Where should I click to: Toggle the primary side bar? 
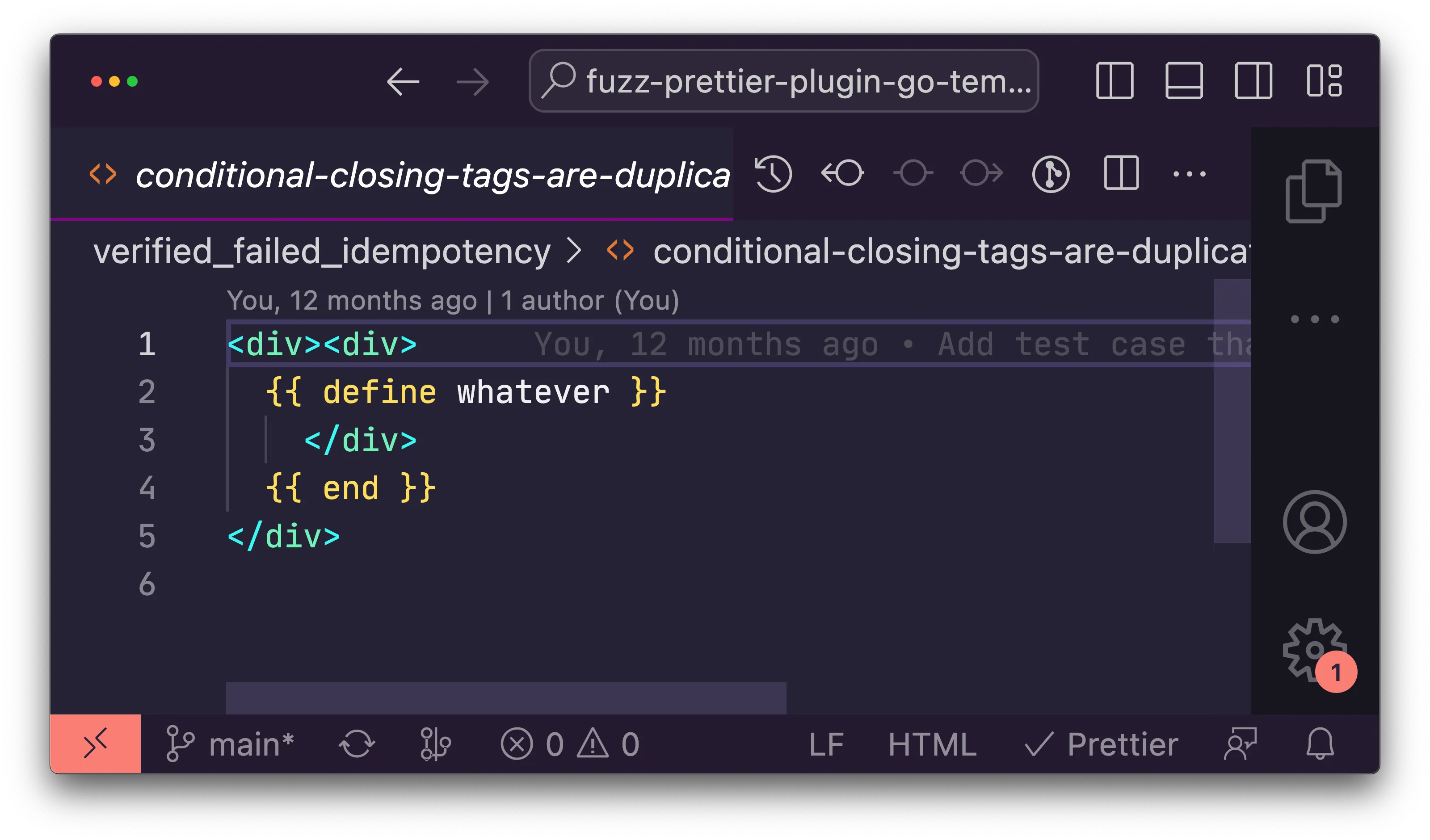pos(1115,81)
